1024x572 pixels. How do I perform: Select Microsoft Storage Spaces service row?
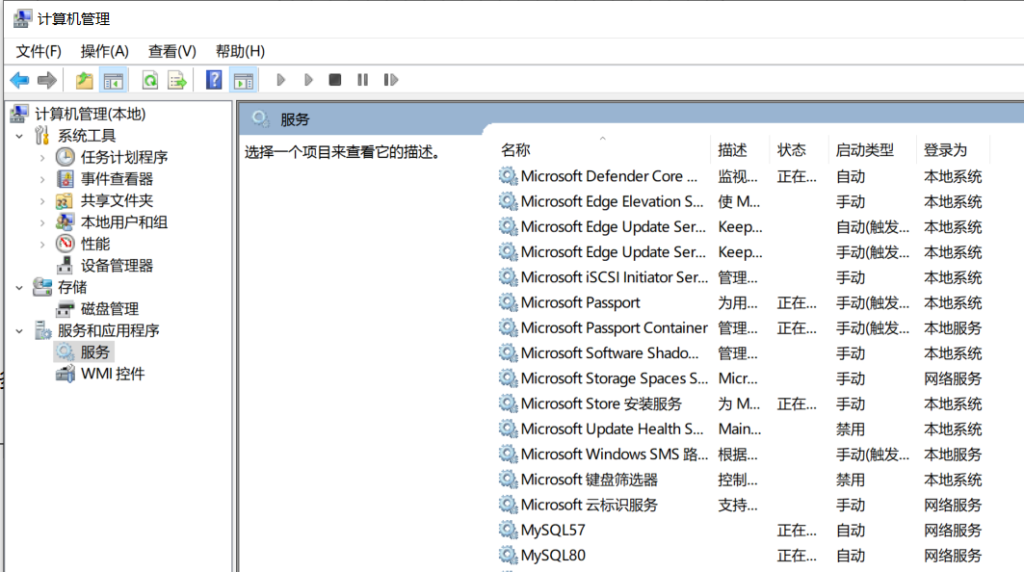pos(741,378)
